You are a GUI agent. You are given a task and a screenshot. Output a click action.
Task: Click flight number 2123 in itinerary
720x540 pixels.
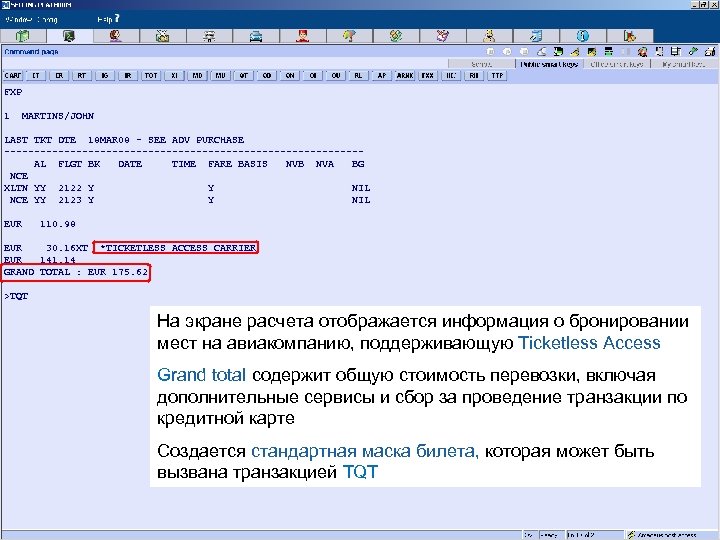pyautogui.click(x=70, y=200)
